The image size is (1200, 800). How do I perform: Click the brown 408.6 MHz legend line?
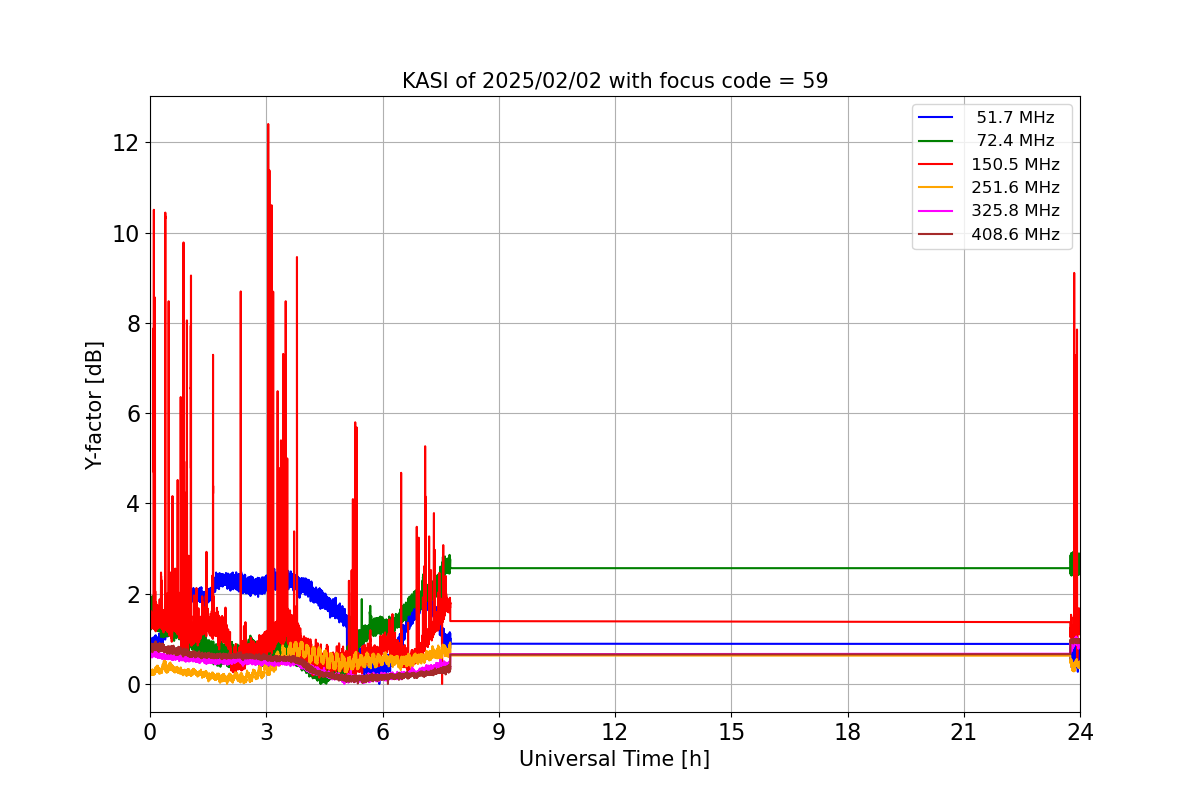pyautogui.click(x=935, y=235)
